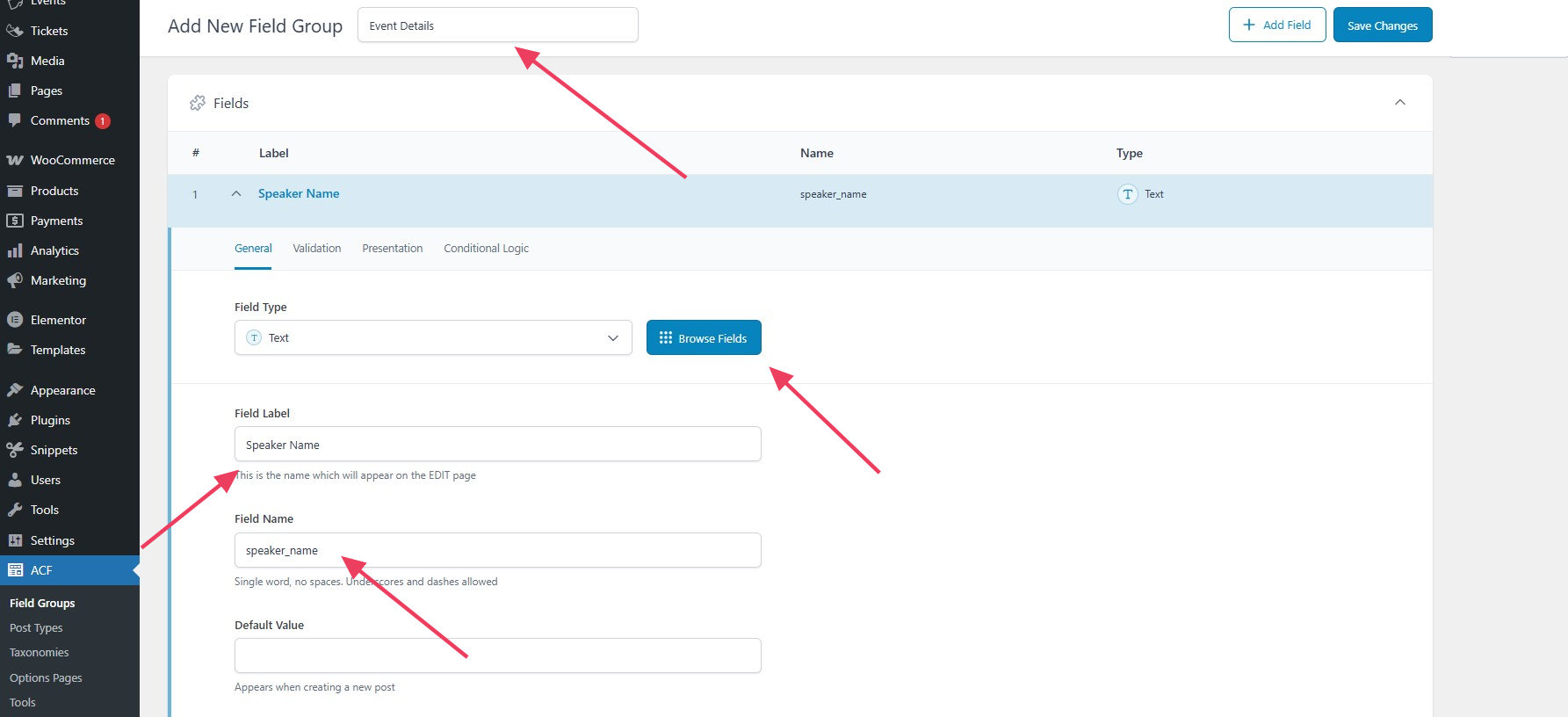Switch to the Validation tab
1568x717 pixels.
[x=316, y=249]
